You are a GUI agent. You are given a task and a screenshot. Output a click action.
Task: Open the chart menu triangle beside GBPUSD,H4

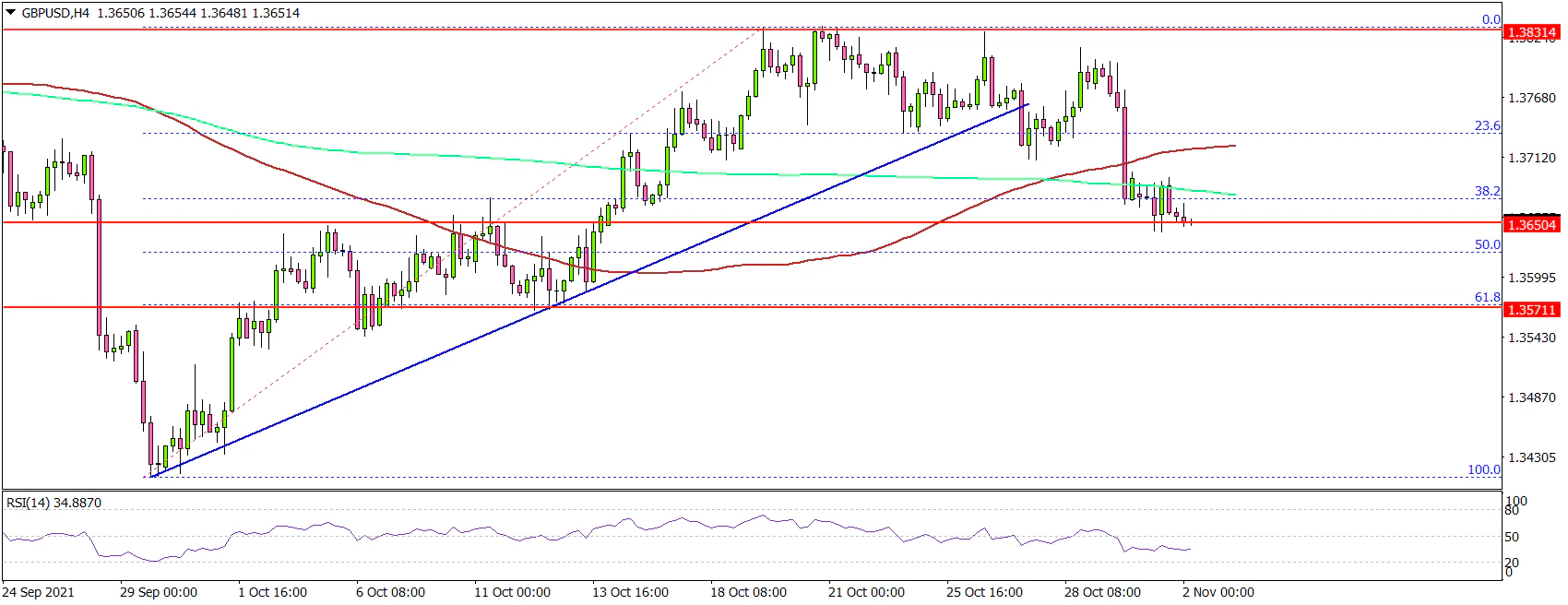tap(10, 13)
